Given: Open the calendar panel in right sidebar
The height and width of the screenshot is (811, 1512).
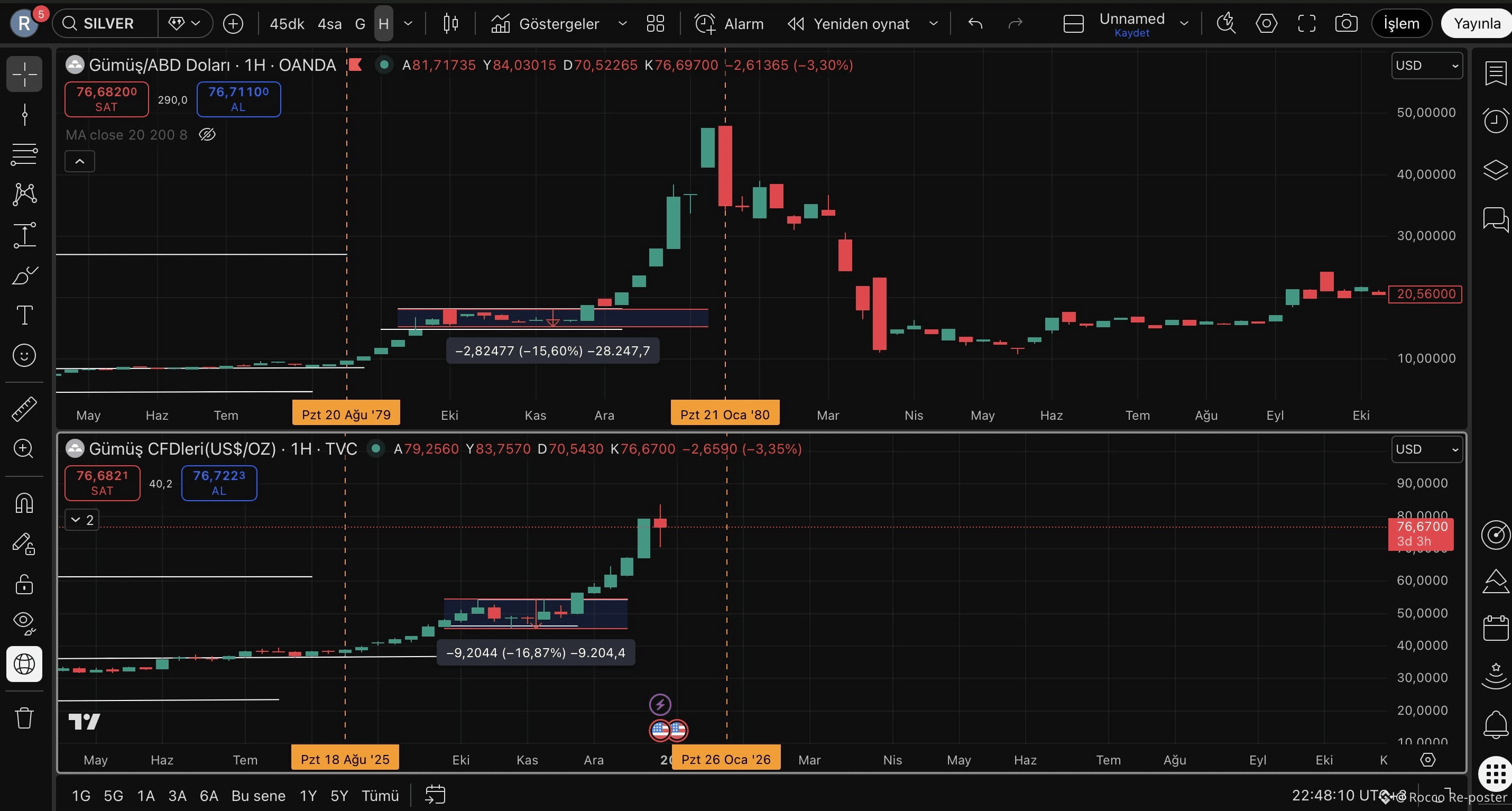Looking at the screenshot, I should [x=1495, y=628].
